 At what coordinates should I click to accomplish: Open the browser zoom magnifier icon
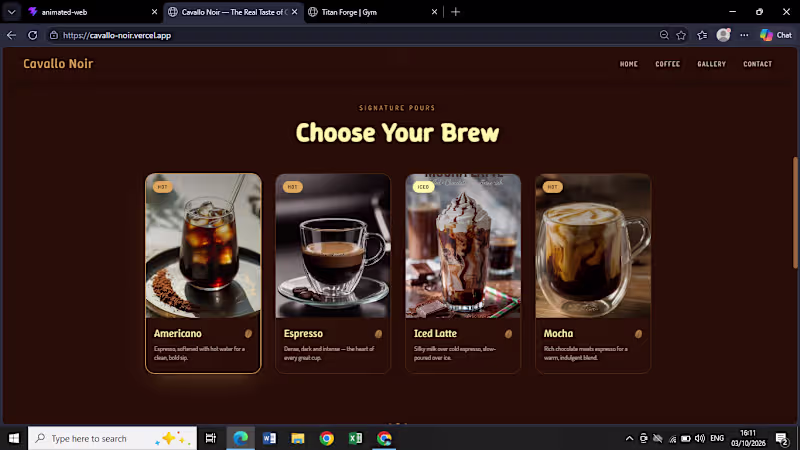(x=664, y=35)
